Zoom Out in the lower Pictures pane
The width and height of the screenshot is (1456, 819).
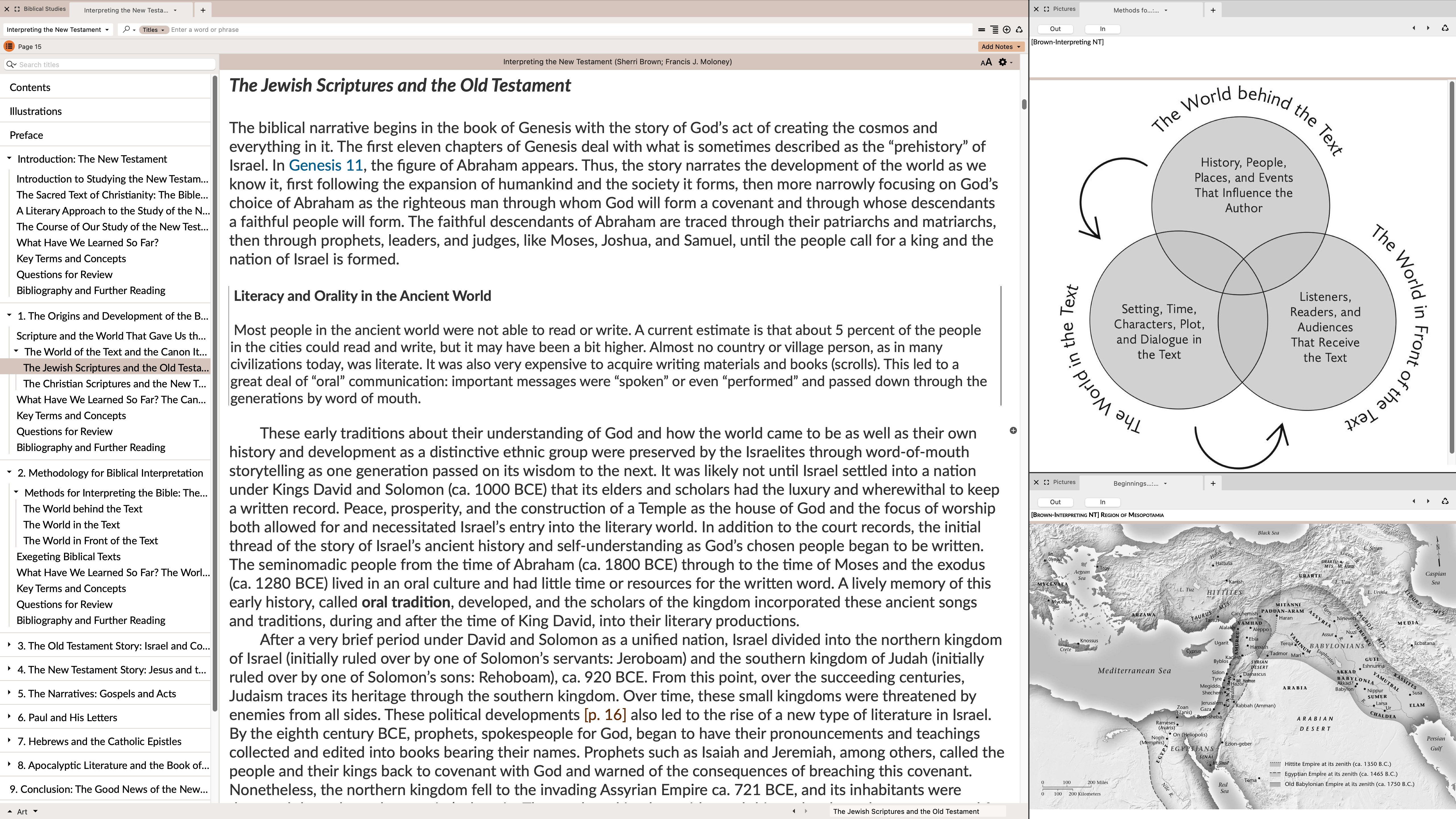(1055, 502)
